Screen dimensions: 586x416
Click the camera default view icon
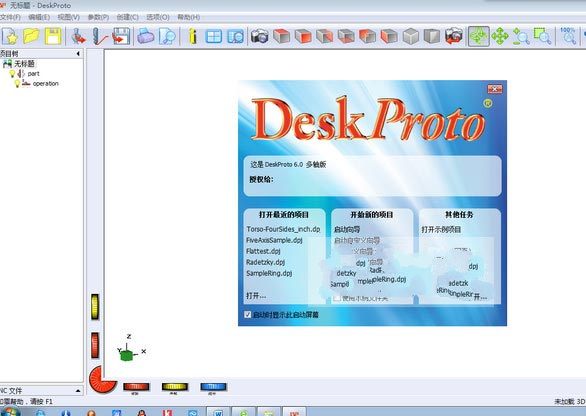tap(259, 36)
